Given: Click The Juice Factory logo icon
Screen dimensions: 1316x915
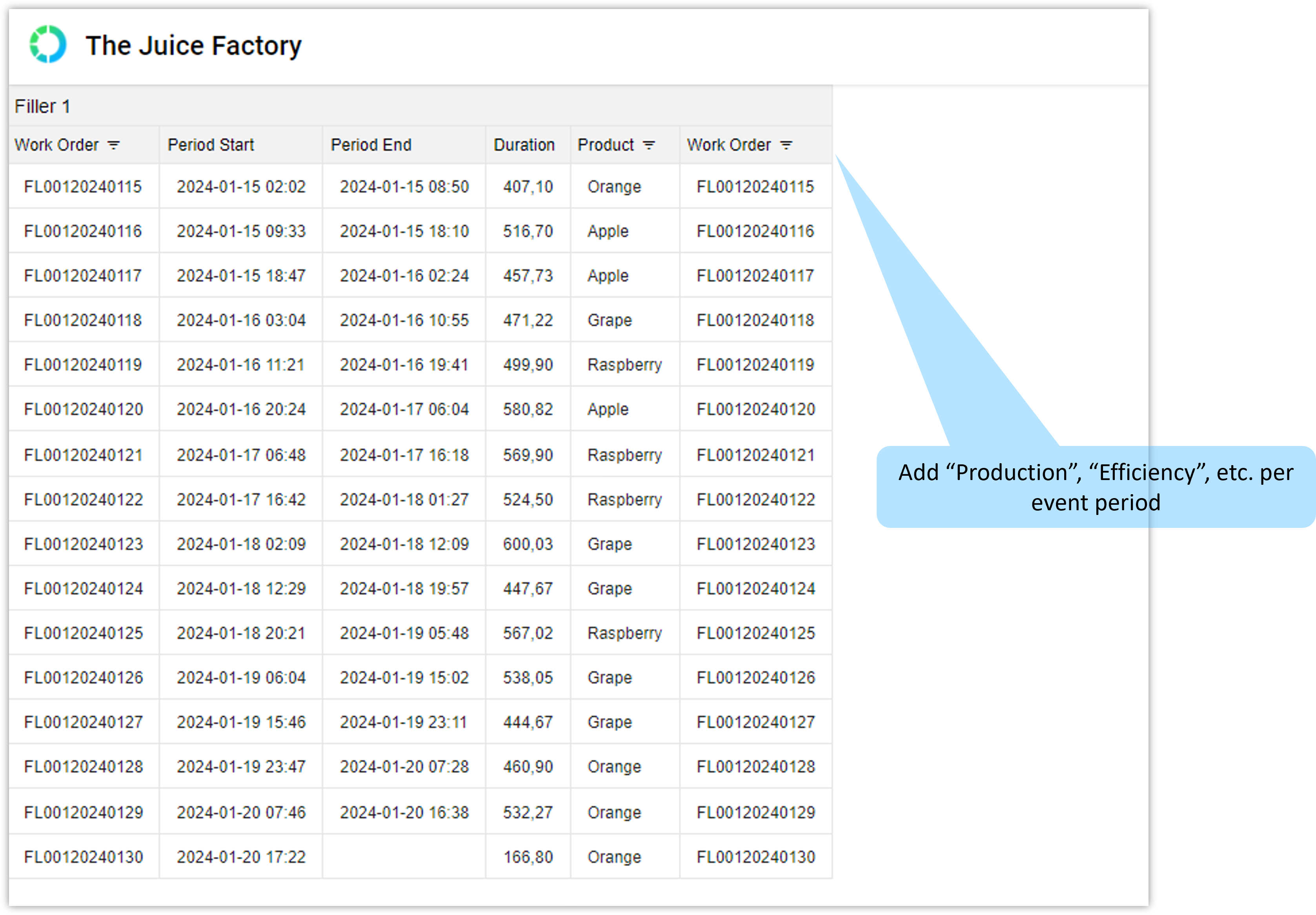Looking at the screenshot, I should (48, 44).
